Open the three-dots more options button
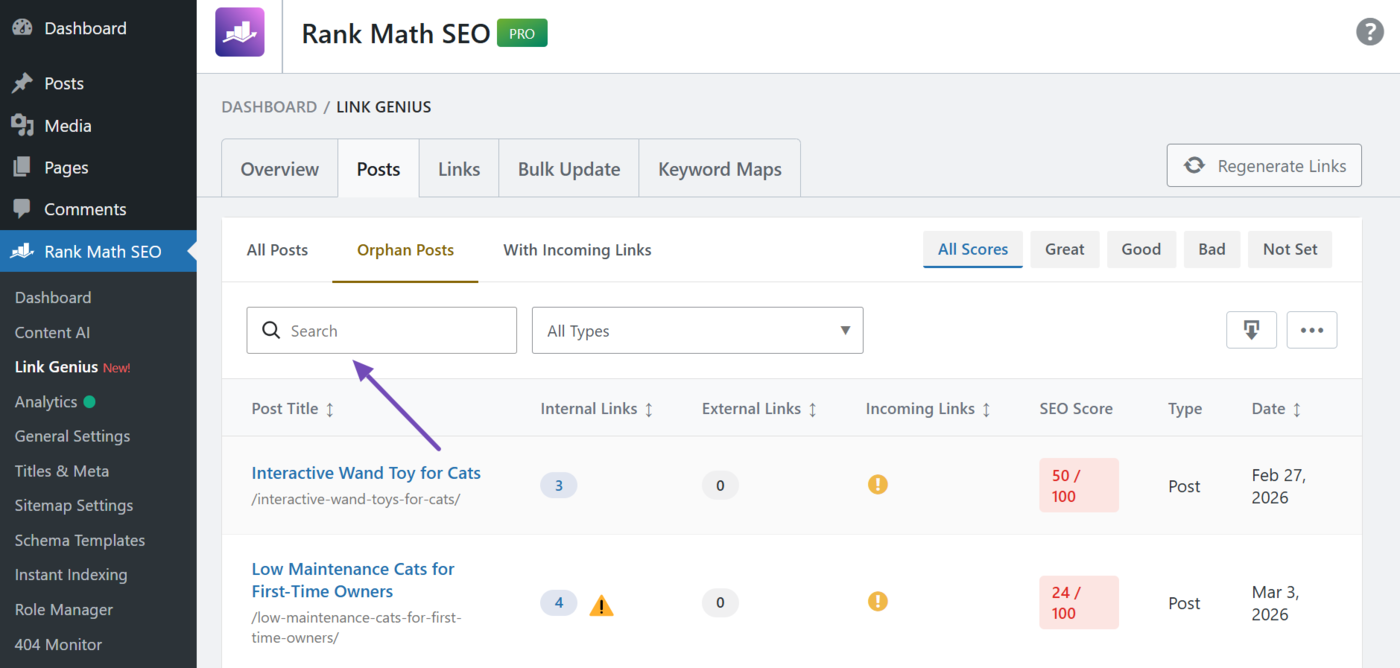The image size is (1400, 668). tap(1311, 330)
